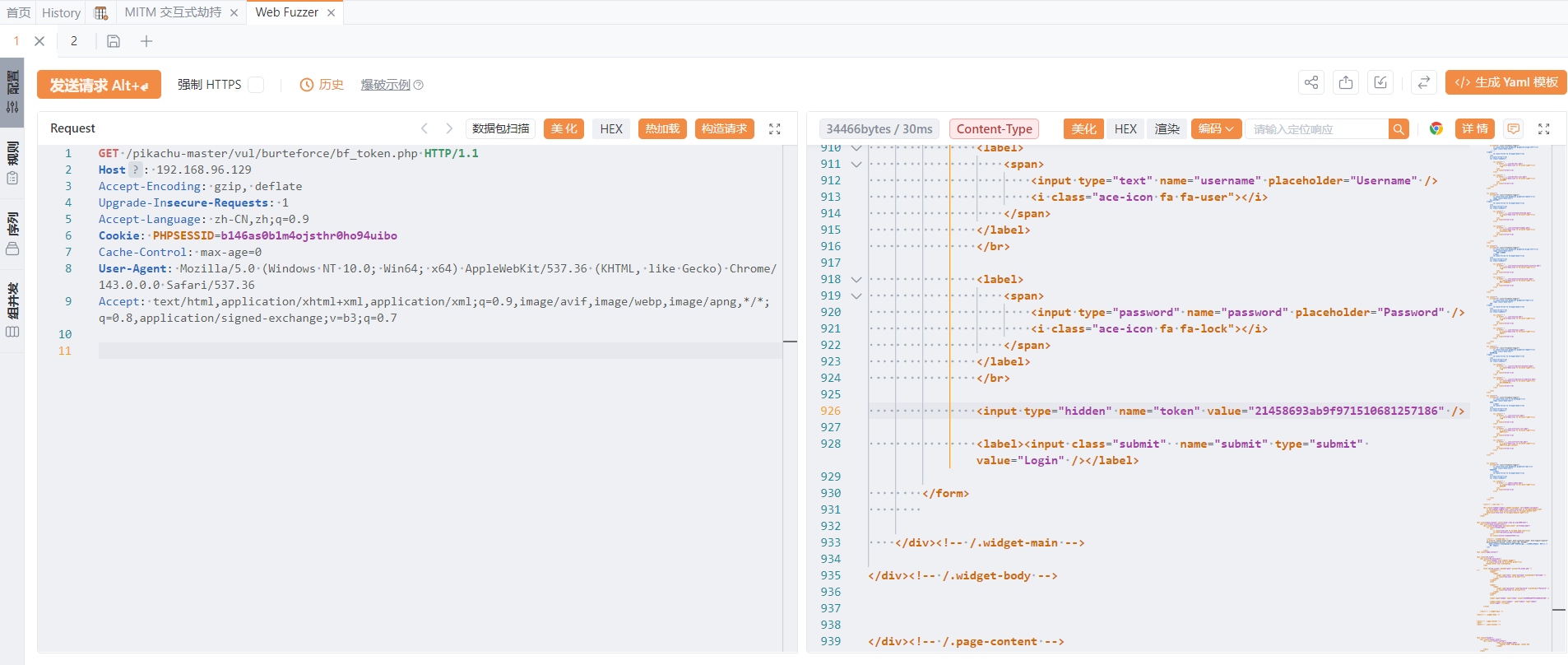1568x665 pixels.
Task: Switch to the History tab
Action: click(62, 12)
